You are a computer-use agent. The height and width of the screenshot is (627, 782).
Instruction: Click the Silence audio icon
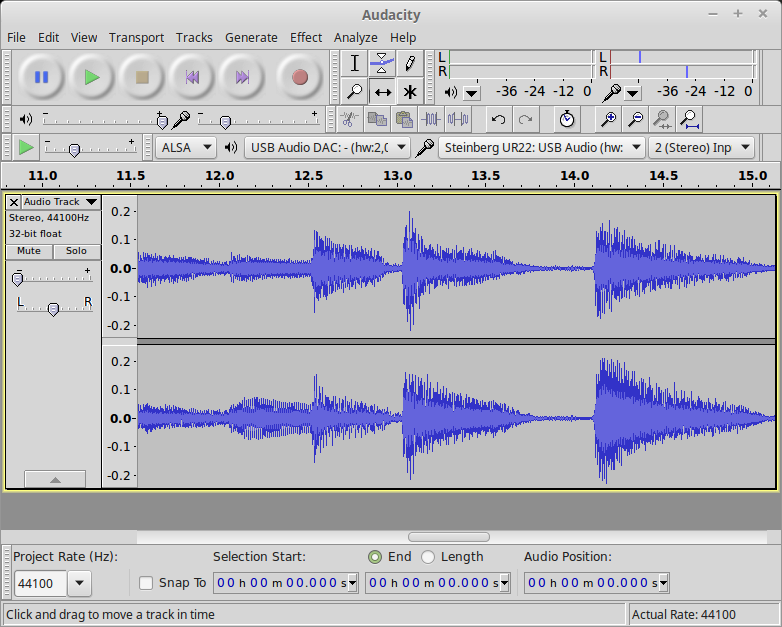458,119
